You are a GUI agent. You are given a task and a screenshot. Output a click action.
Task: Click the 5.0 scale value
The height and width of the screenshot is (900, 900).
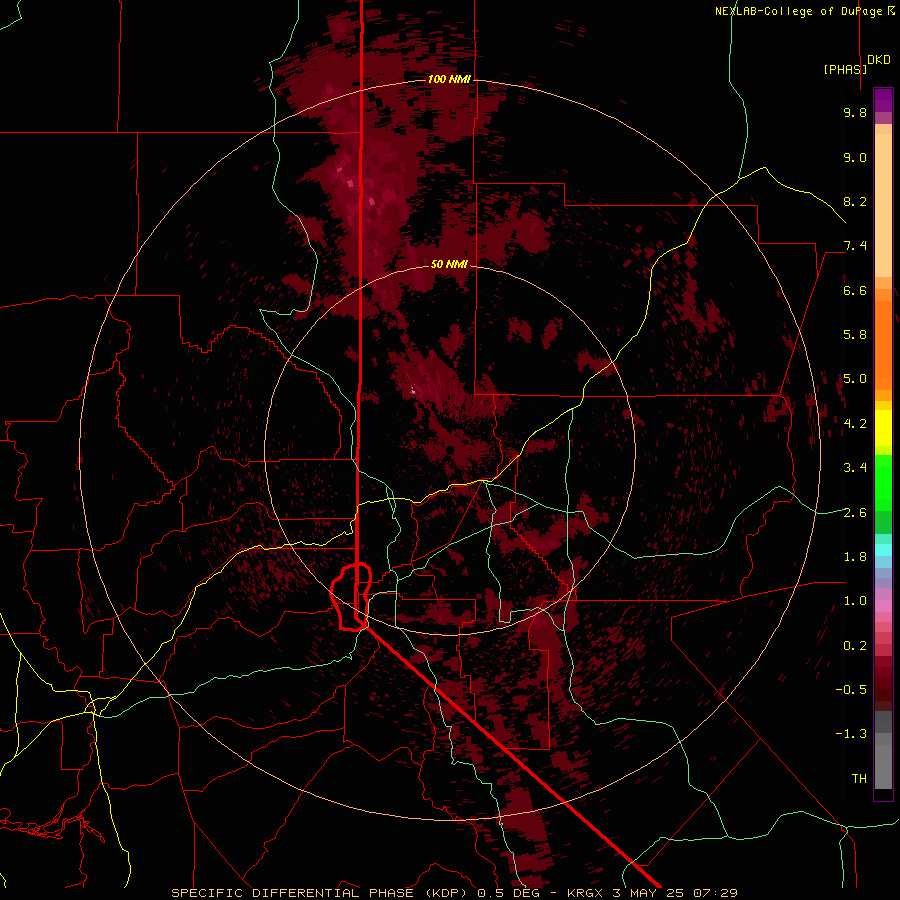[x=855, y=379]
